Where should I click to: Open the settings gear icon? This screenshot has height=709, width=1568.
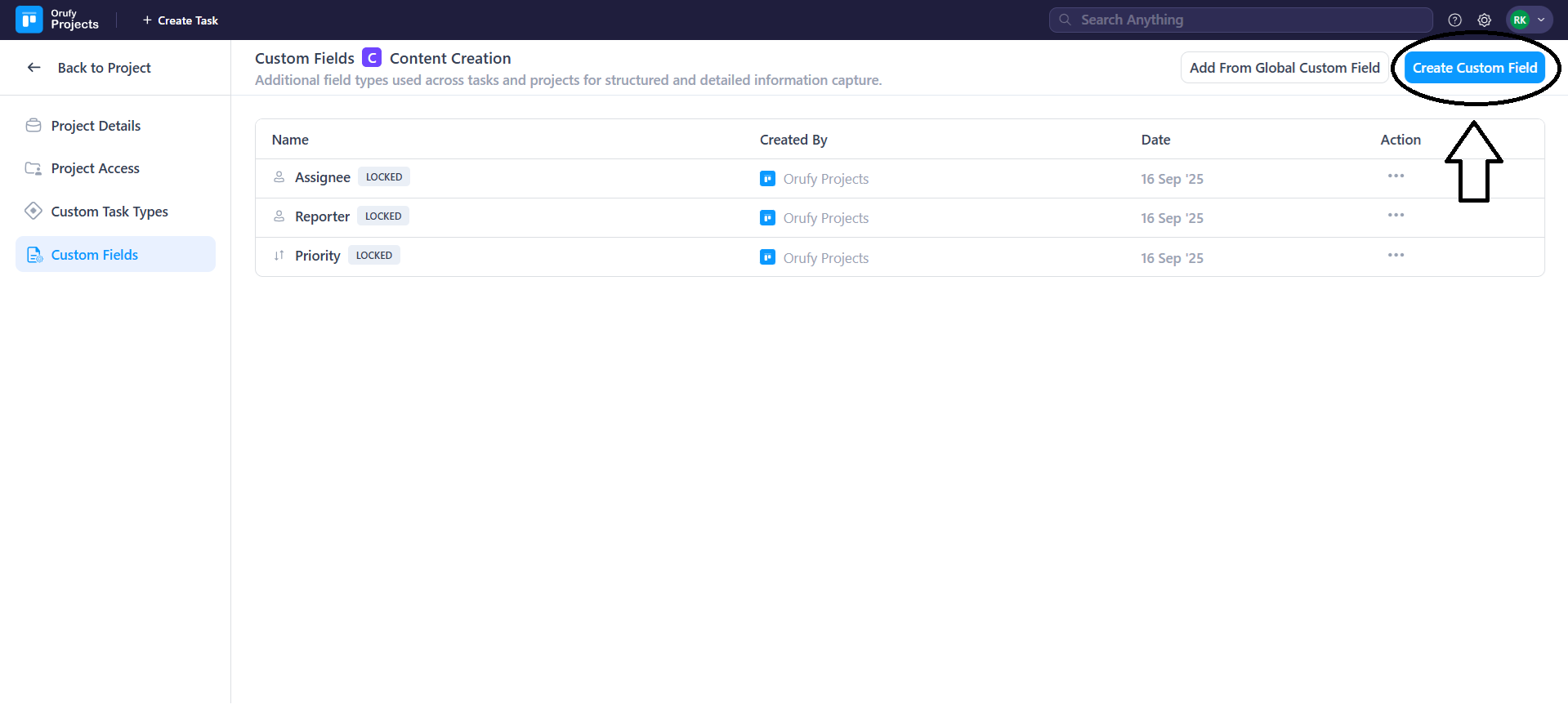(1485, 20)
